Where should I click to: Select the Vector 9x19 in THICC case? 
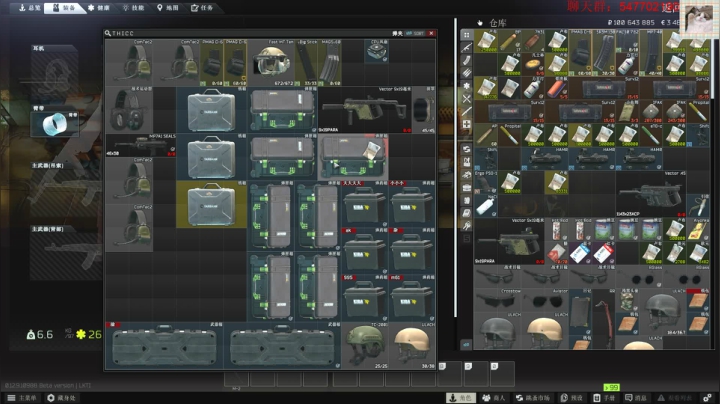coord(365,110)
